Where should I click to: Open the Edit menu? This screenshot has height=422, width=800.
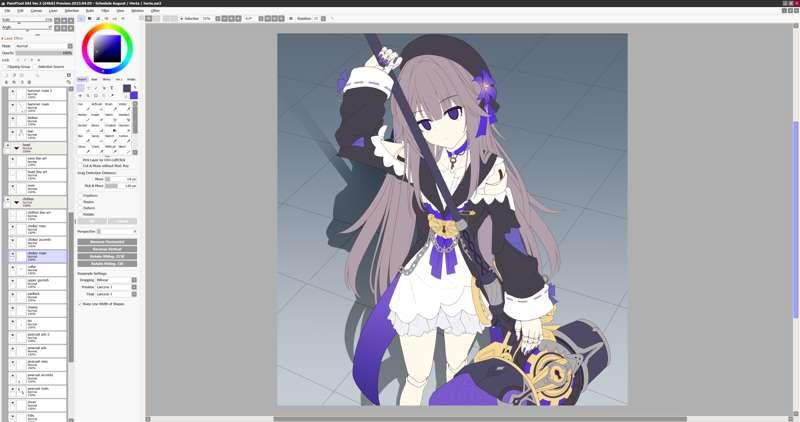pyautogui.click(x=20, y=11)
